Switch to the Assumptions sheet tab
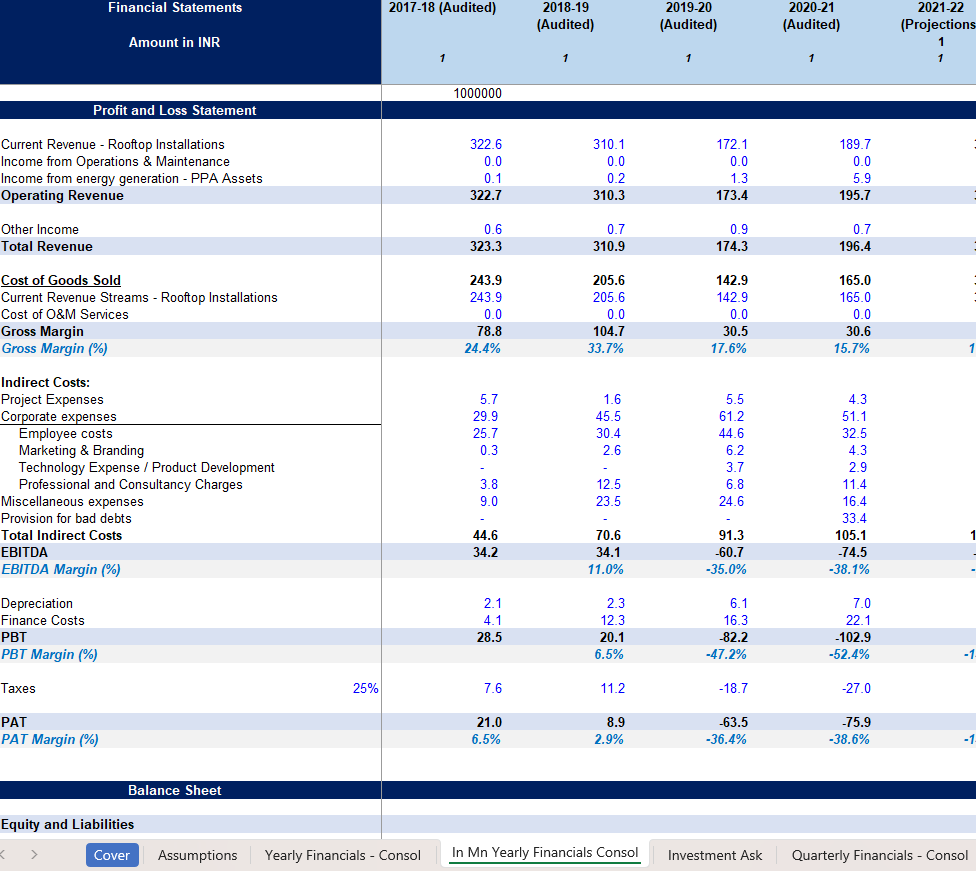The width and height of the screenshot is (976, 871). click(x=197, y=855)
